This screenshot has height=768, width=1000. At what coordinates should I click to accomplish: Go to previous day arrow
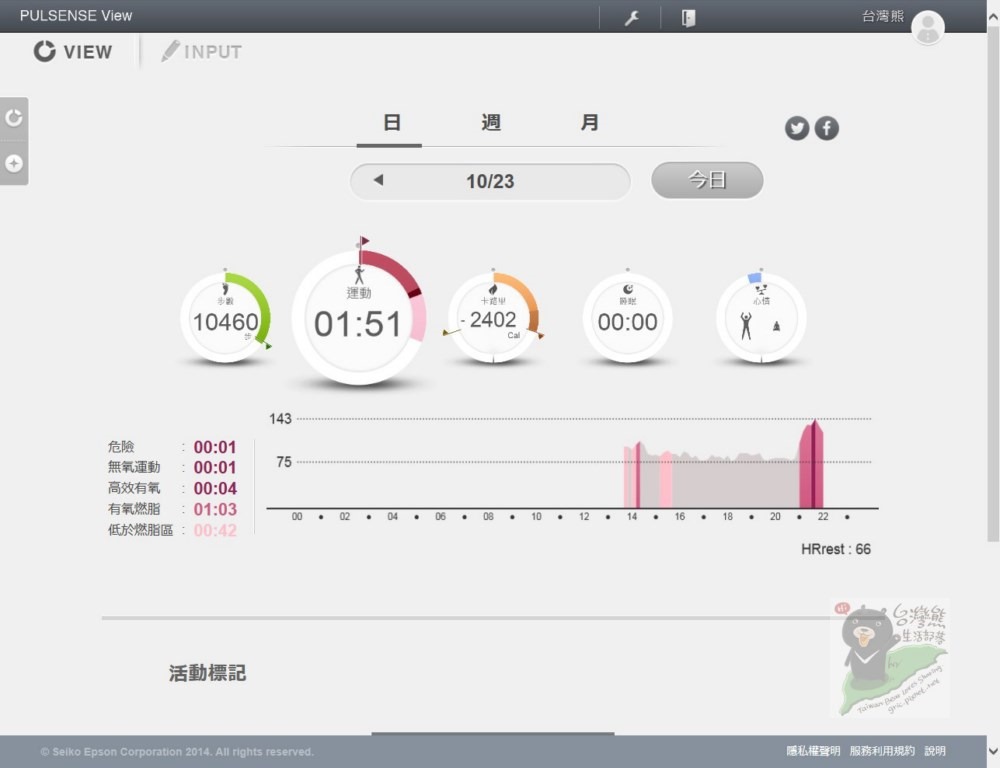[378, 181]
